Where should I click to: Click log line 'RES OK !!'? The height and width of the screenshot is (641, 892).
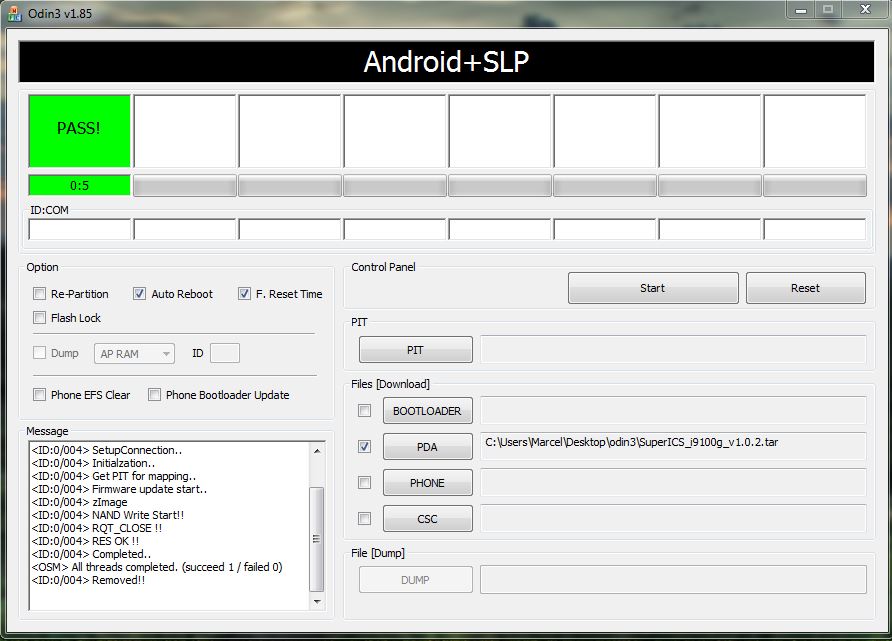point(85,541)
